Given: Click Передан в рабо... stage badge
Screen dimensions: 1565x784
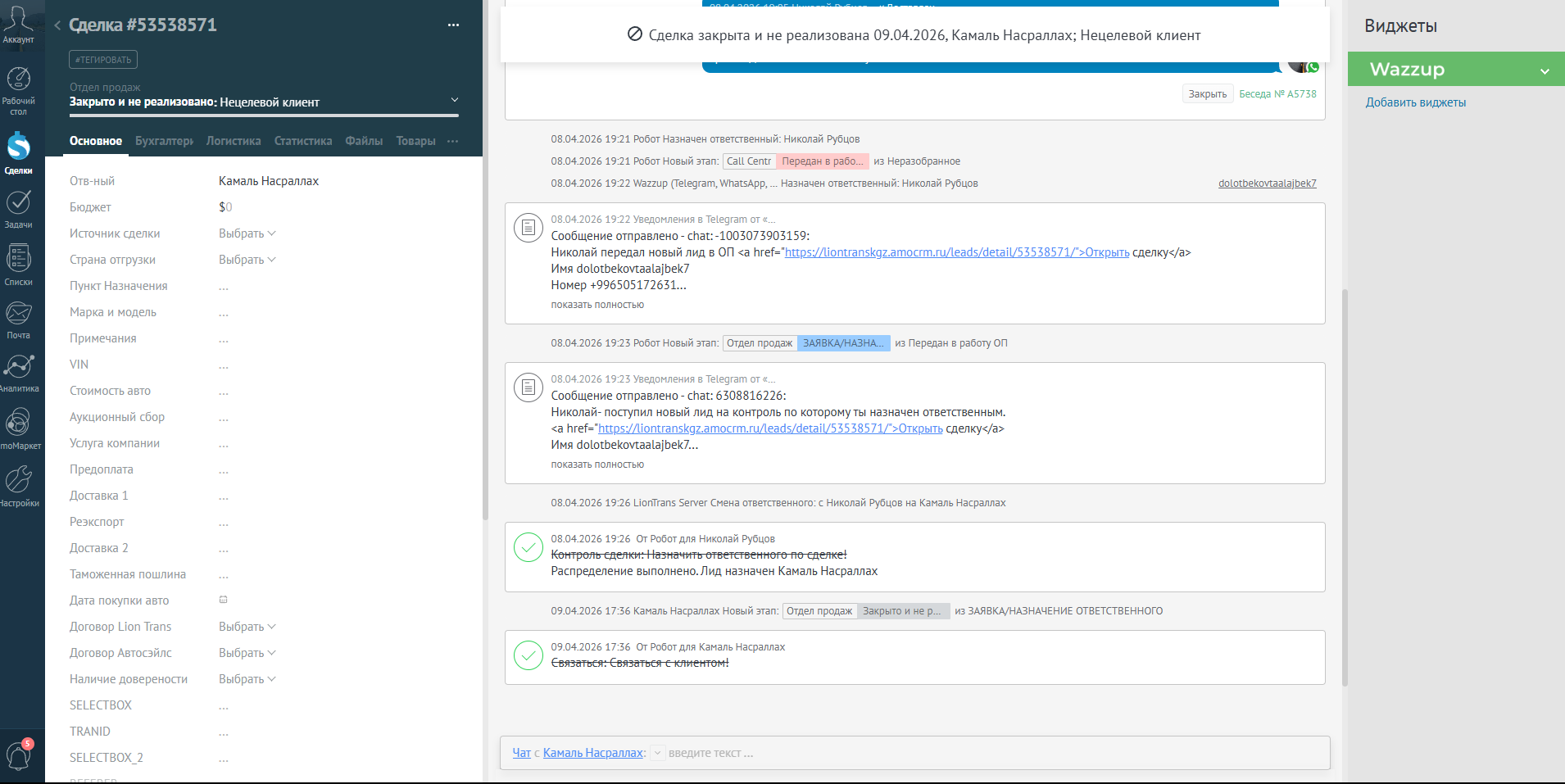Looking at the screenshot, I should 823,161.
